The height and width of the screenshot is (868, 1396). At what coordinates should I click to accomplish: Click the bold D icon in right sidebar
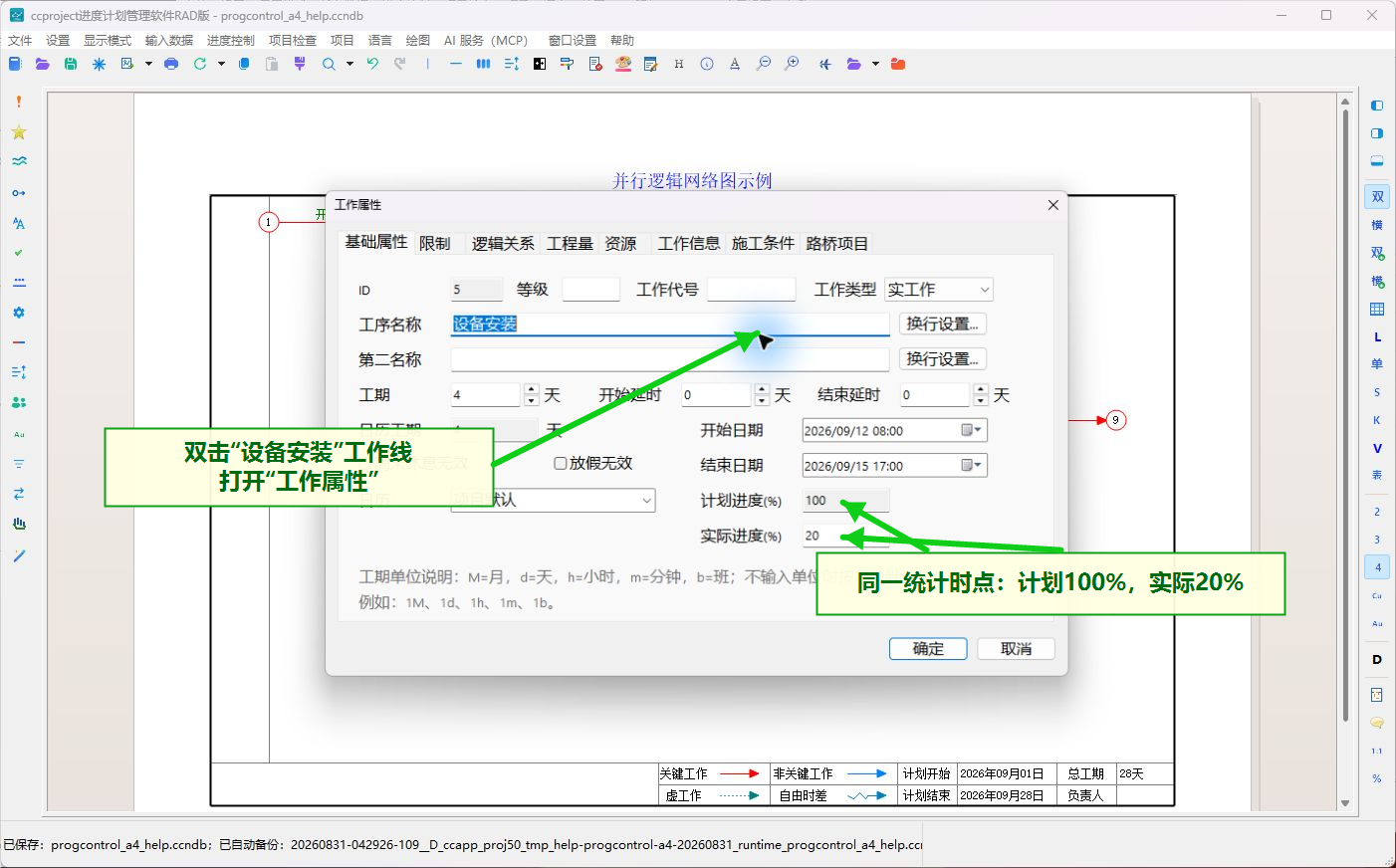point(1377,659)
